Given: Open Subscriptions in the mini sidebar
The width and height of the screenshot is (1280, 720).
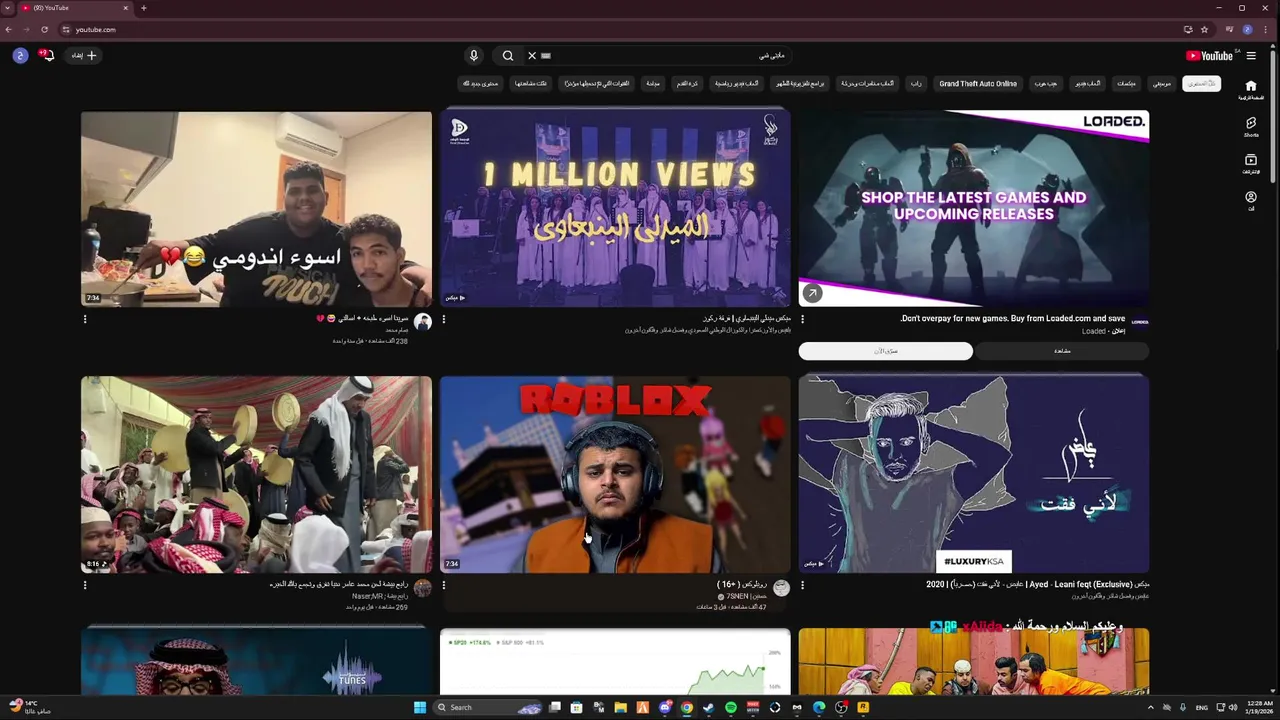Looking at the screenshot, I should click(1251, 164).
